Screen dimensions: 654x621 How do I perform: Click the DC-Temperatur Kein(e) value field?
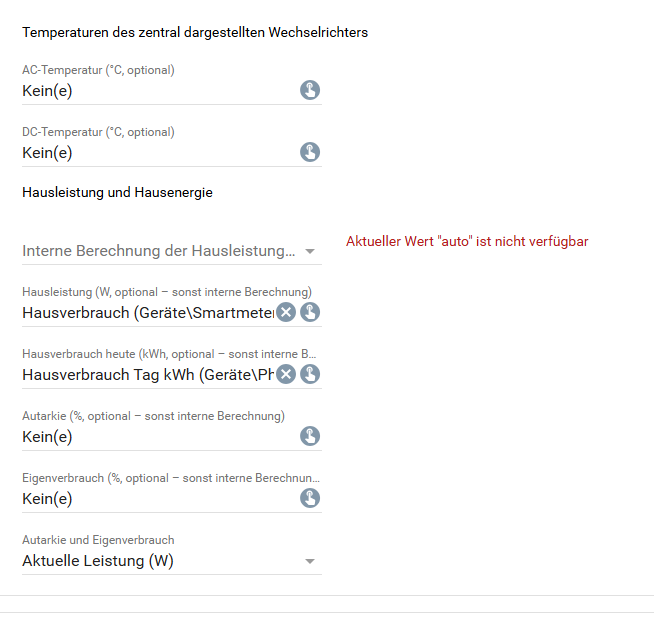tap(160, 153)
